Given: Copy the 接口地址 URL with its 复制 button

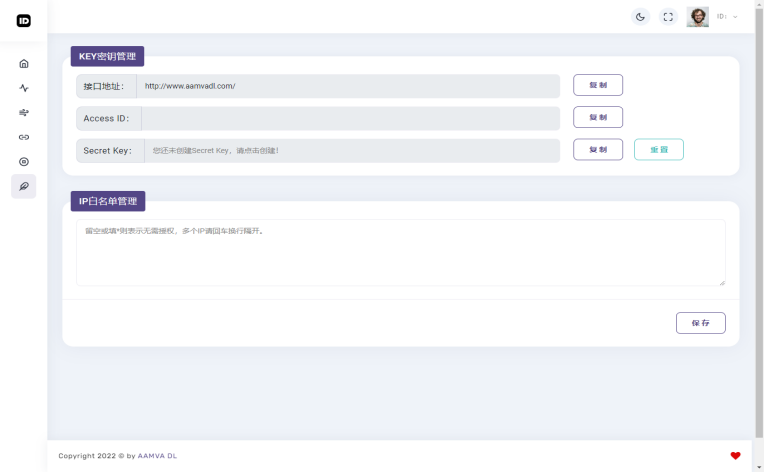Looking at the screenshot, I should point(597,85).
